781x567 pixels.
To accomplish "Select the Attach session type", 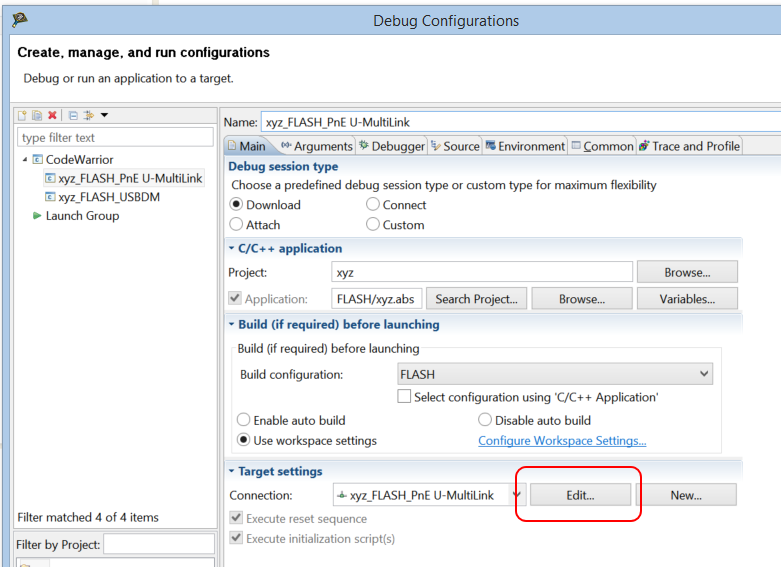I will tap(237, 225).
